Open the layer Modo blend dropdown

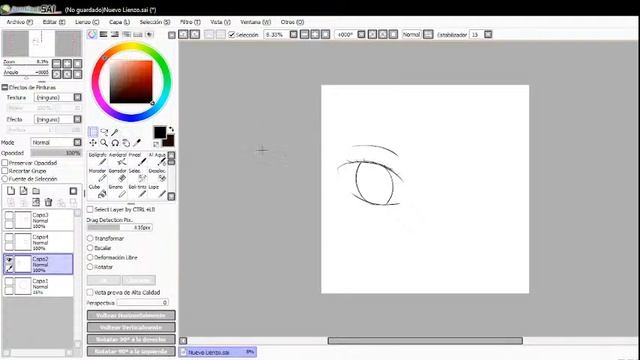78,142
